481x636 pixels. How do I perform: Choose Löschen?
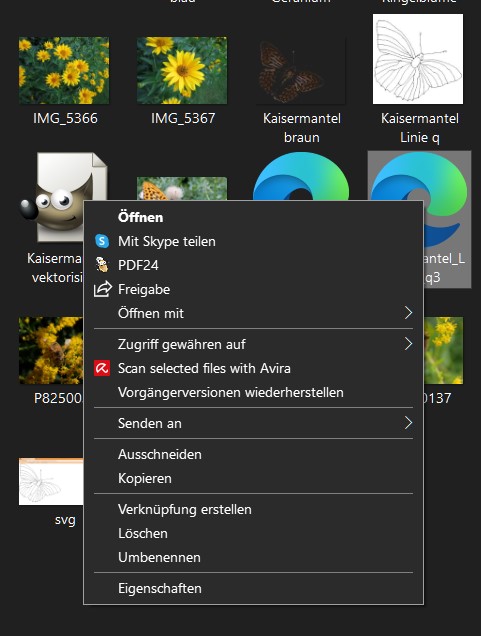click(253, 533)
